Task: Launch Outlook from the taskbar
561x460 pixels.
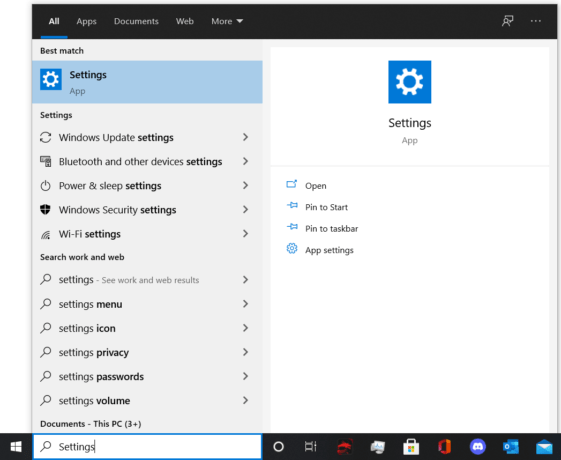Action: pyautogui.click(x=511, y=447)
